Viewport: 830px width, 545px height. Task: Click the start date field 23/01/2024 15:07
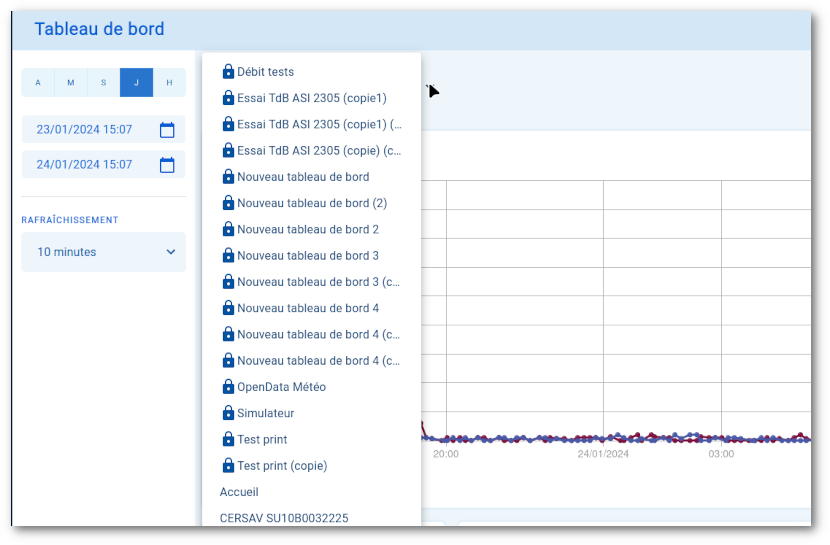pyautogui.click(x=84, y=130)
